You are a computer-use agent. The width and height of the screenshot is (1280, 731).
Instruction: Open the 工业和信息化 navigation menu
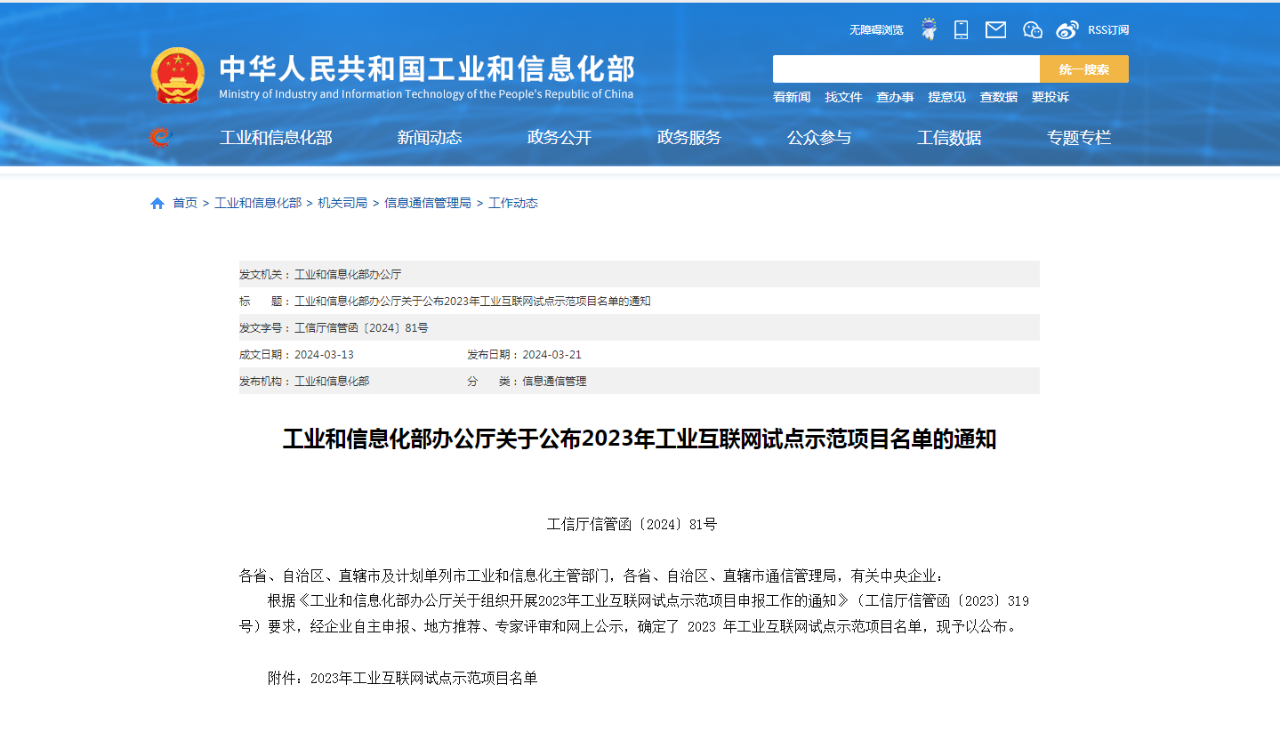coord(276,138)
